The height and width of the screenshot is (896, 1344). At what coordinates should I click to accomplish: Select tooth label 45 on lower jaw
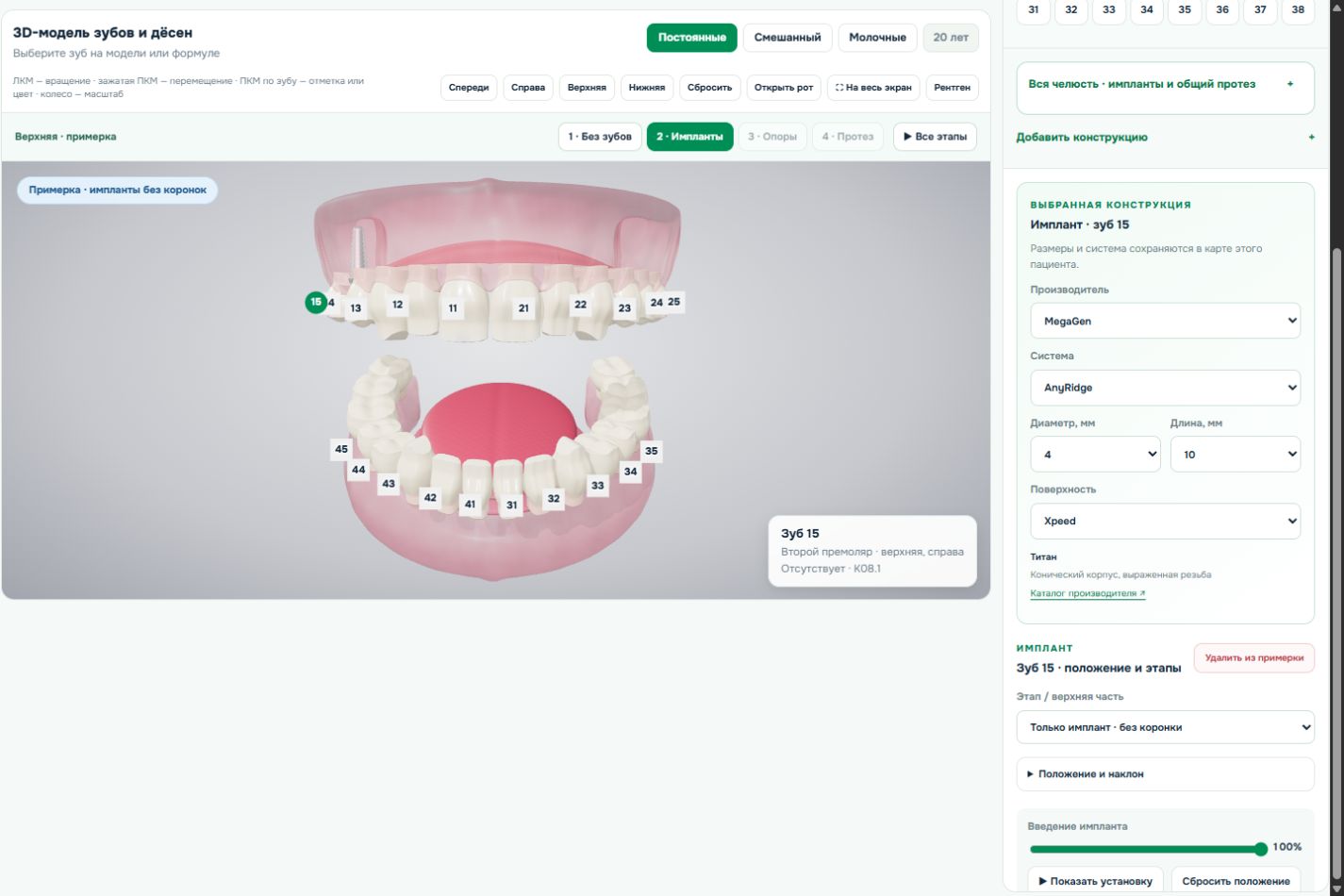[x=341, y=450]
